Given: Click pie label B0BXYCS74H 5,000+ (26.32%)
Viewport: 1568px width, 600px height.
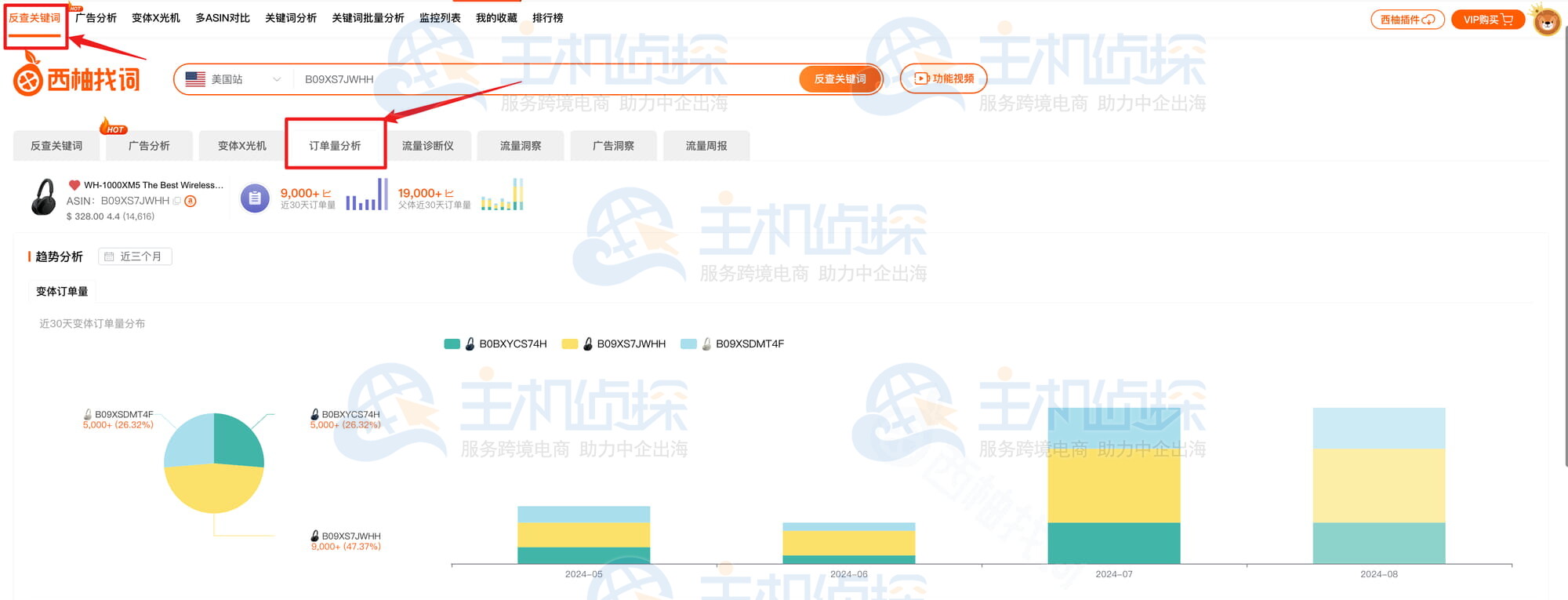Looking at the screenshot, I should pyautogui.click(x=346, y=420).
